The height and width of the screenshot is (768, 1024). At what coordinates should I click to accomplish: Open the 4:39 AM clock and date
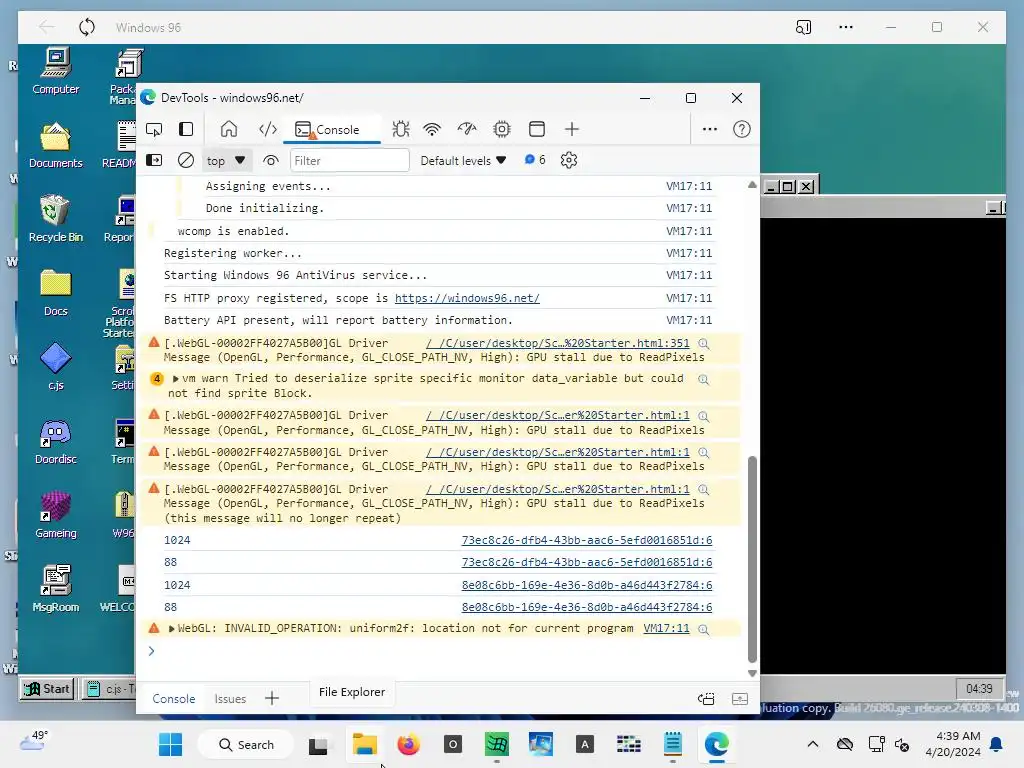(x=953, y=744)
